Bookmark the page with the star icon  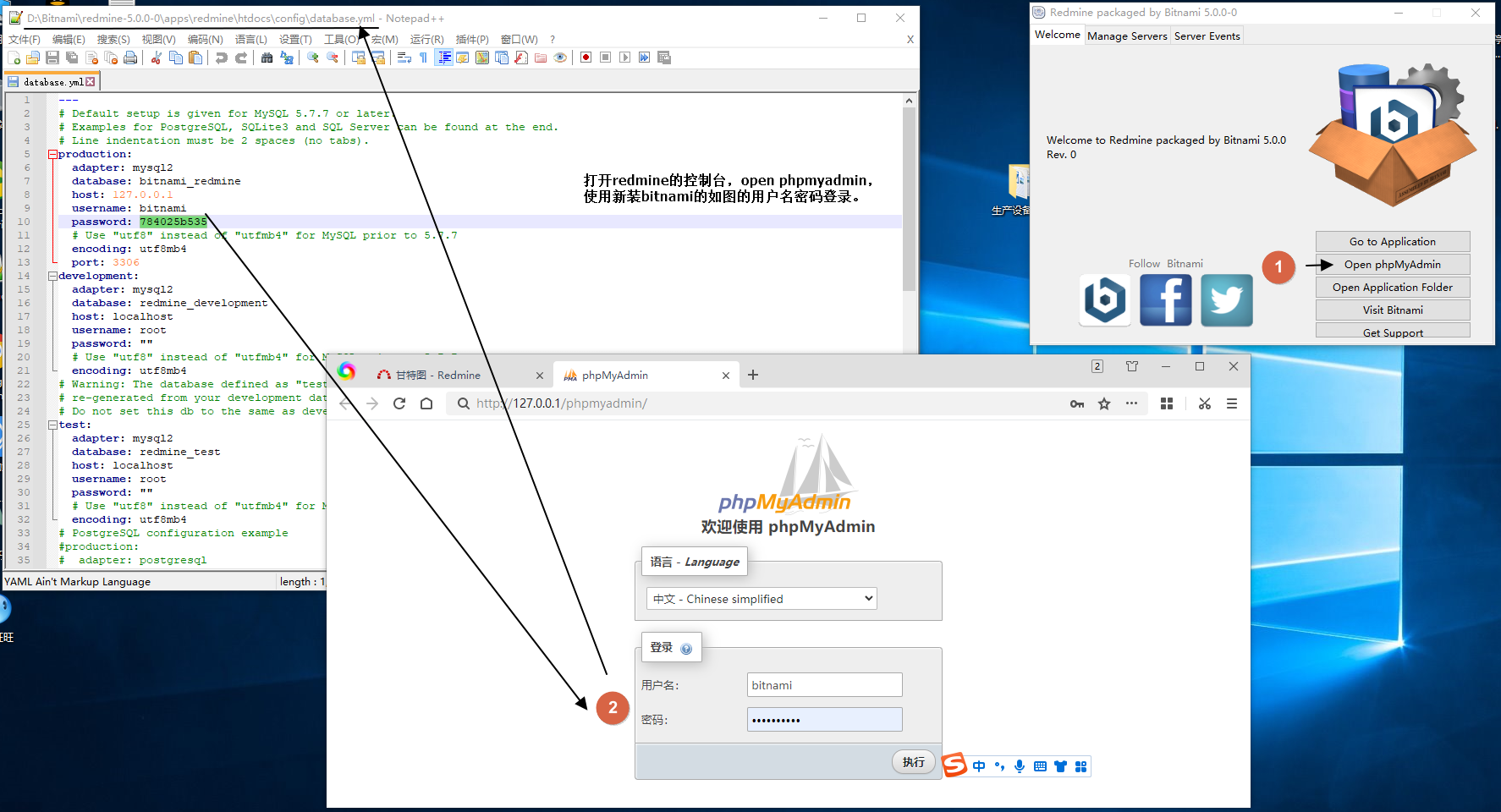point(1104,403)
